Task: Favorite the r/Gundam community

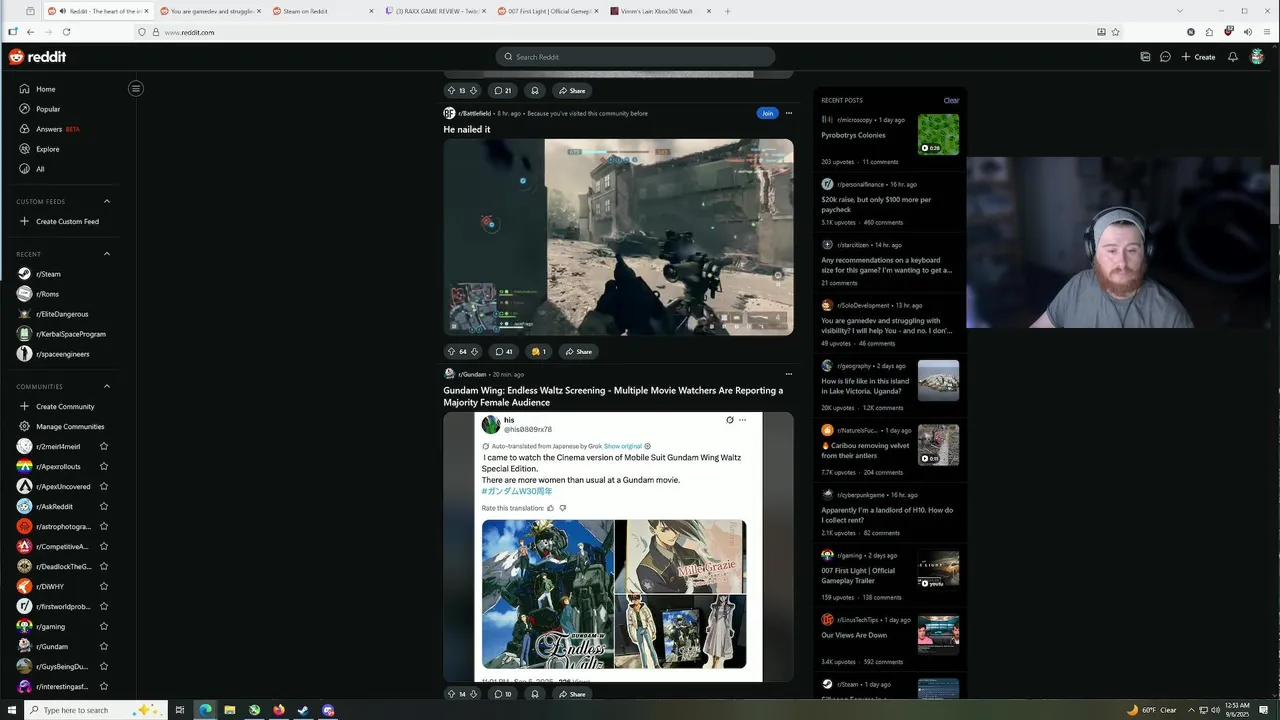Action: pos(104,647)
